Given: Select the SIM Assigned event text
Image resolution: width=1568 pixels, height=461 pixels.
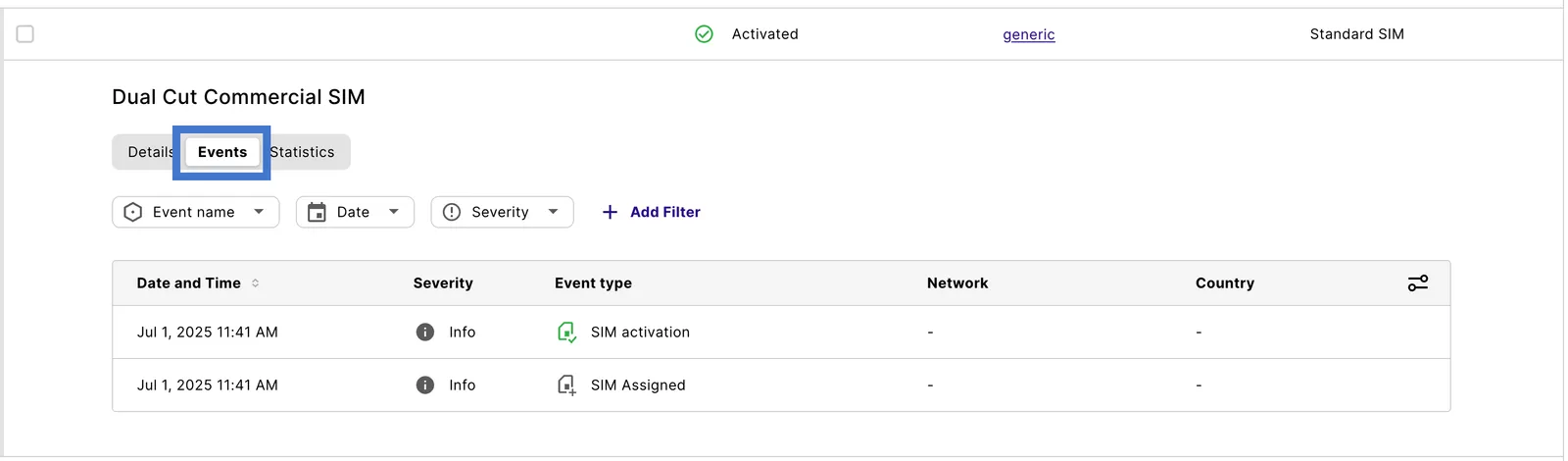Looking at the screenshot, I should 638,385.
